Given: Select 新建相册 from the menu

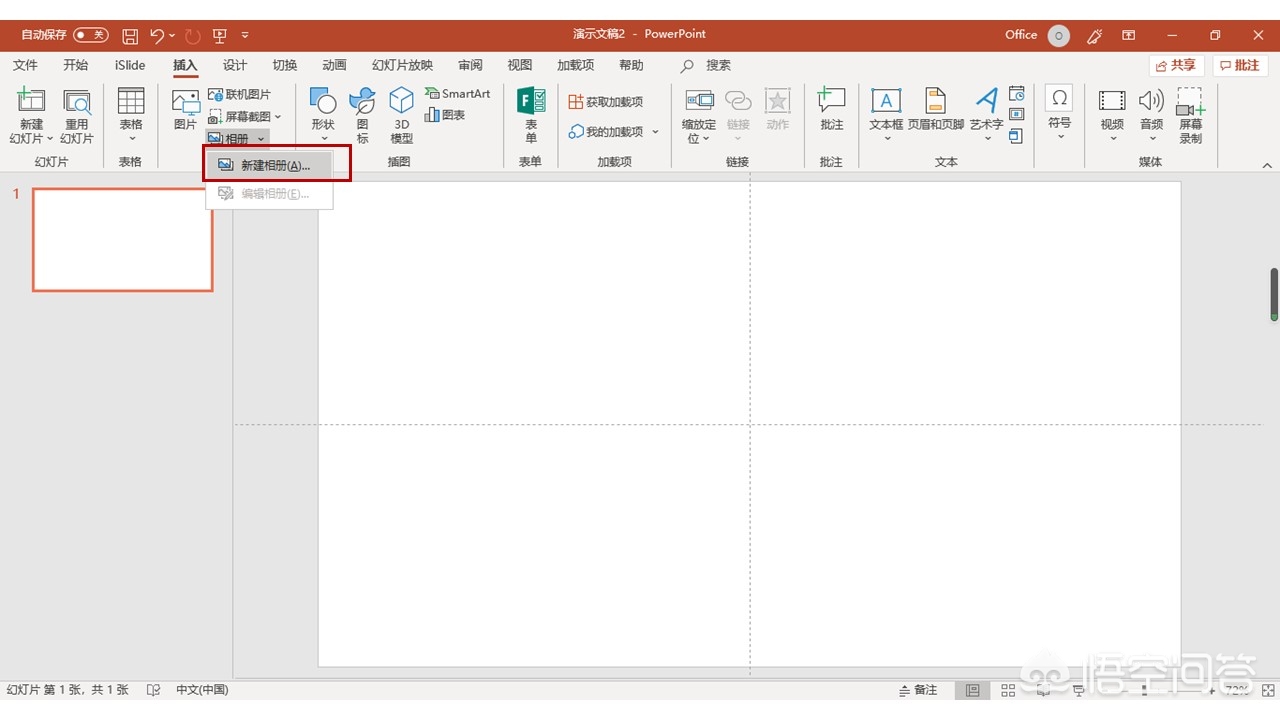Looking at the screenshot, I should pos(275,165).
